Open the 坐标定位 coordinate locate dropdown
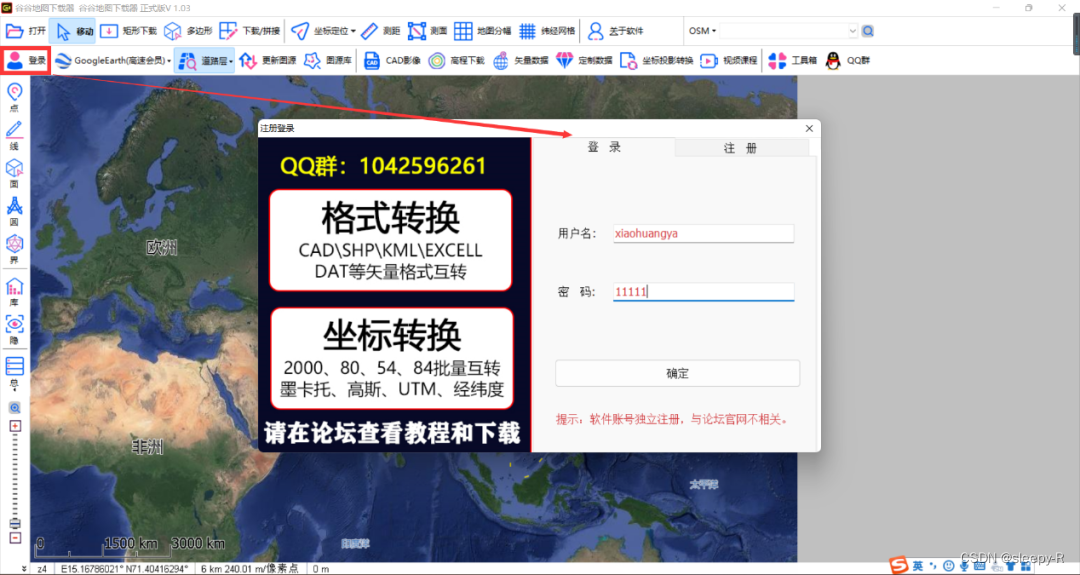 coord(323,31)
